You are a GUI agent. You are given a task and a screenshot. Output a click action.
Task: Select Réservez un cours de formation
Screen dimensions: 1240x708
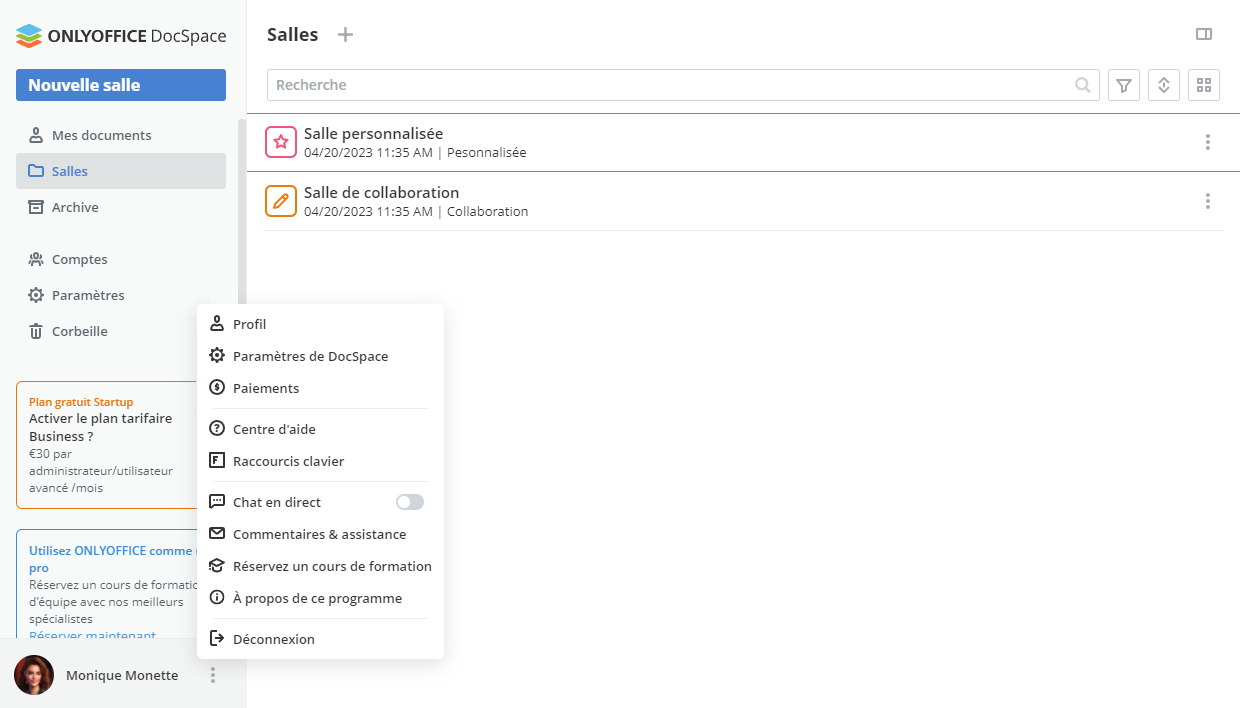[x=320, y=566]
